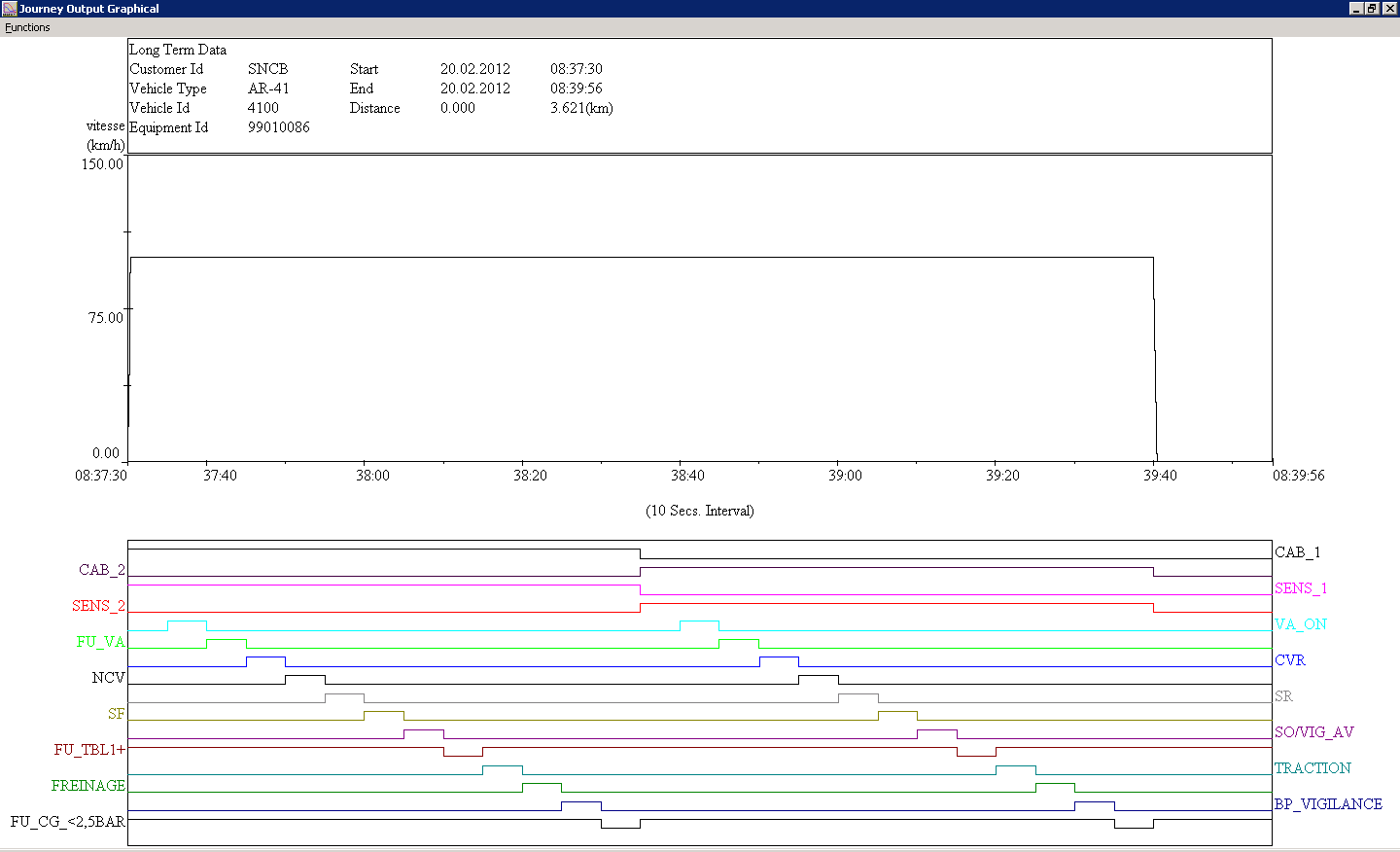1400x852 pixels.
Task: Click the 08:37:30 start time axis label
Action: 101,476
